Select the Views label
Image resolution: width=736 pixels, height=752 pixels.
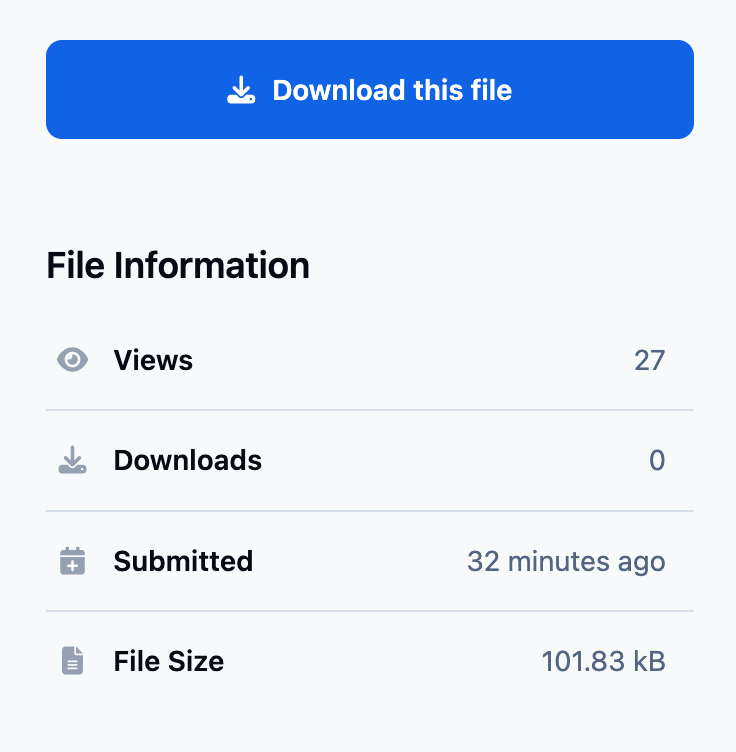(x=153, y=360)
